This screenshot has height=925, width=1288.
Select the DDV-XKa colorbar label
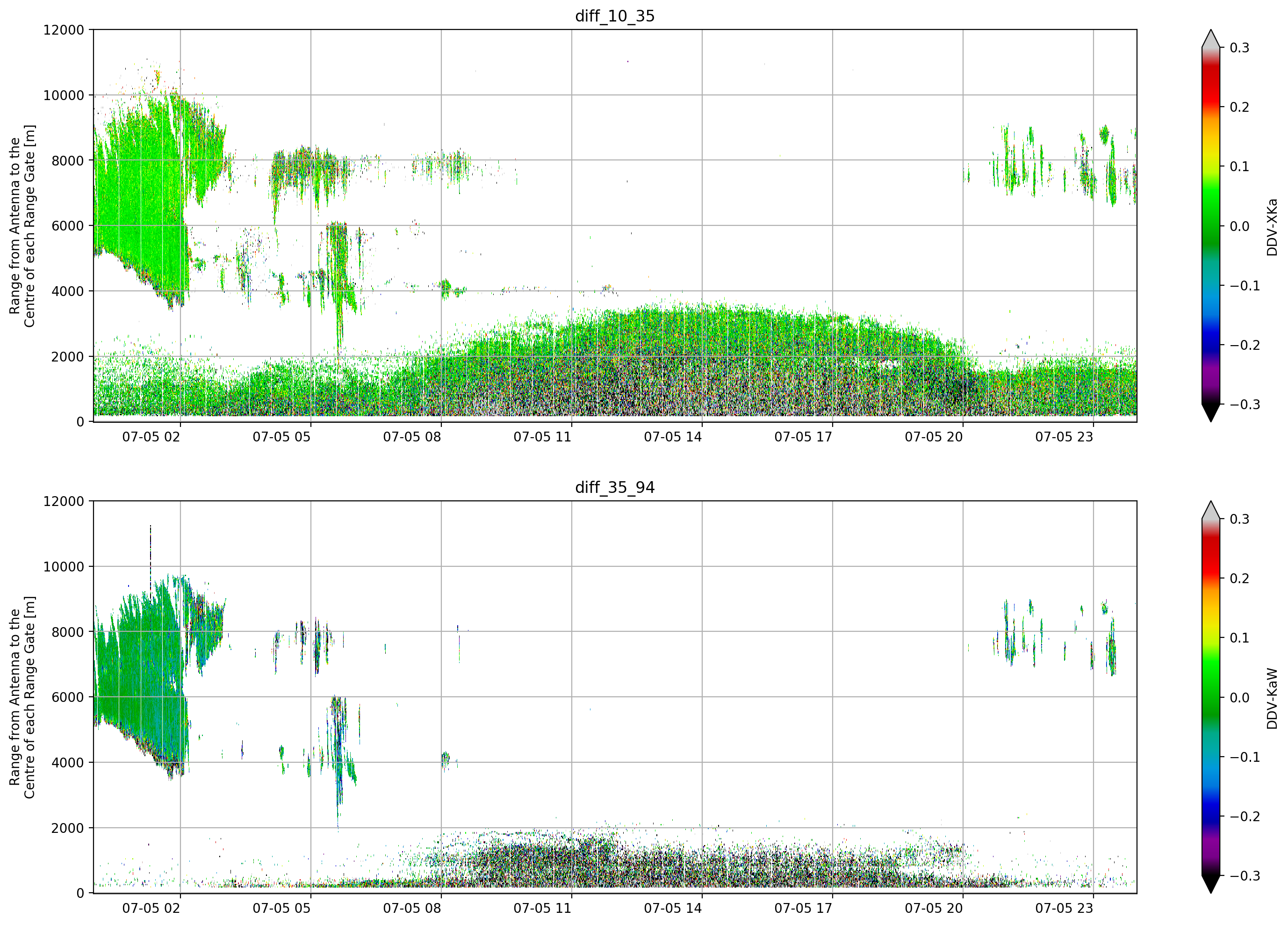tap(1272, 227)
